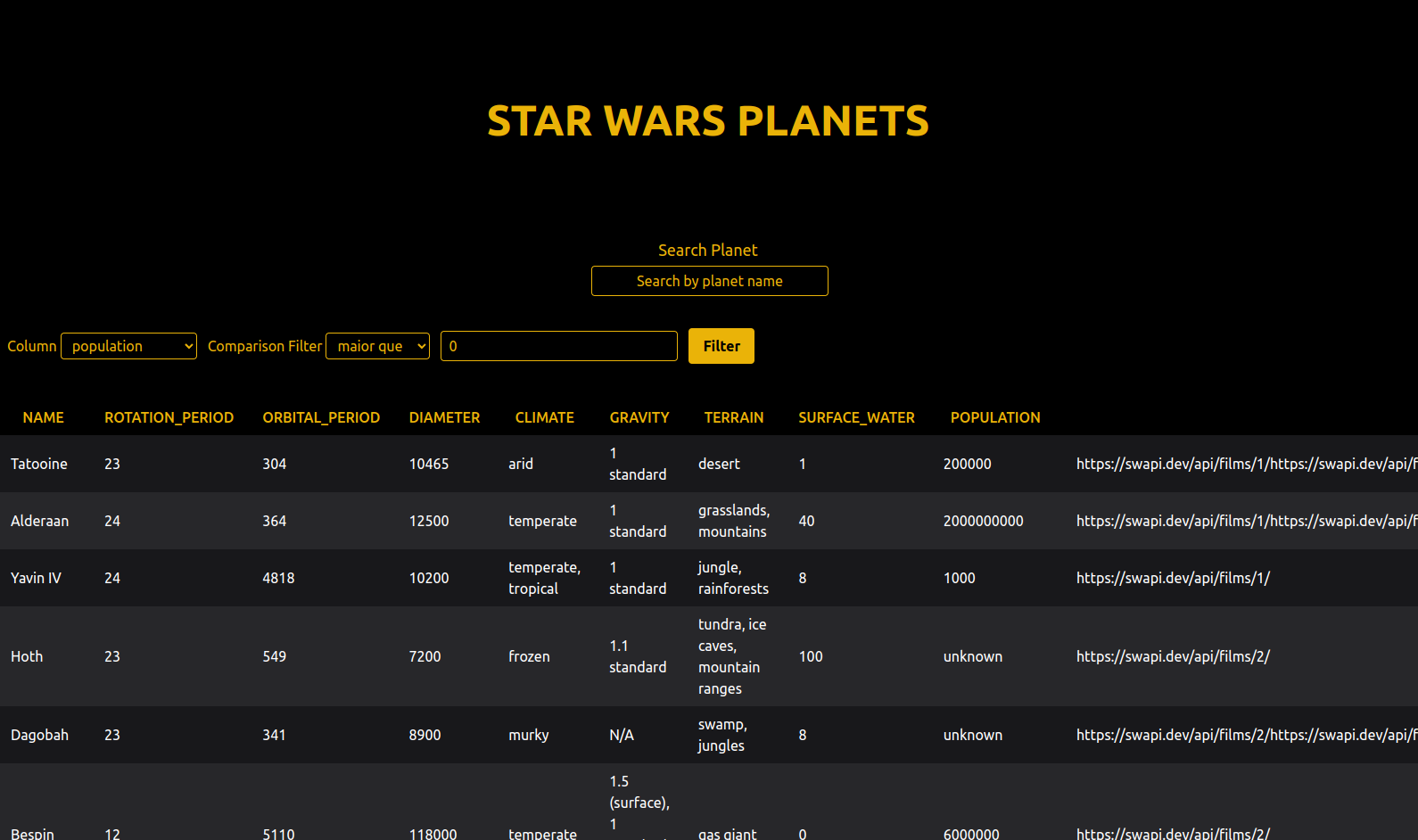This screenshot has height=840, width=1418.
Task: Click Dagobah's gravity cell N/A
Action: click(622, 735)
